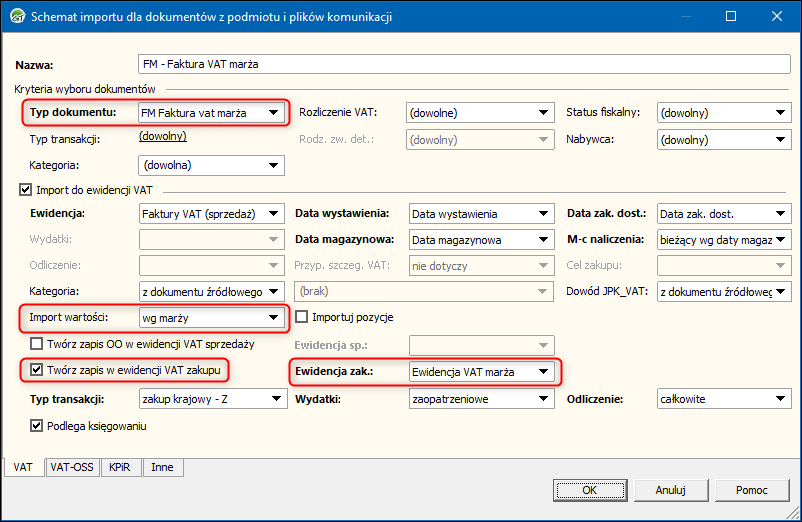Click the (dowolny) Typ transakcji link
The width and height of the screenshot is (802, 522).
[x=162, y=136]
